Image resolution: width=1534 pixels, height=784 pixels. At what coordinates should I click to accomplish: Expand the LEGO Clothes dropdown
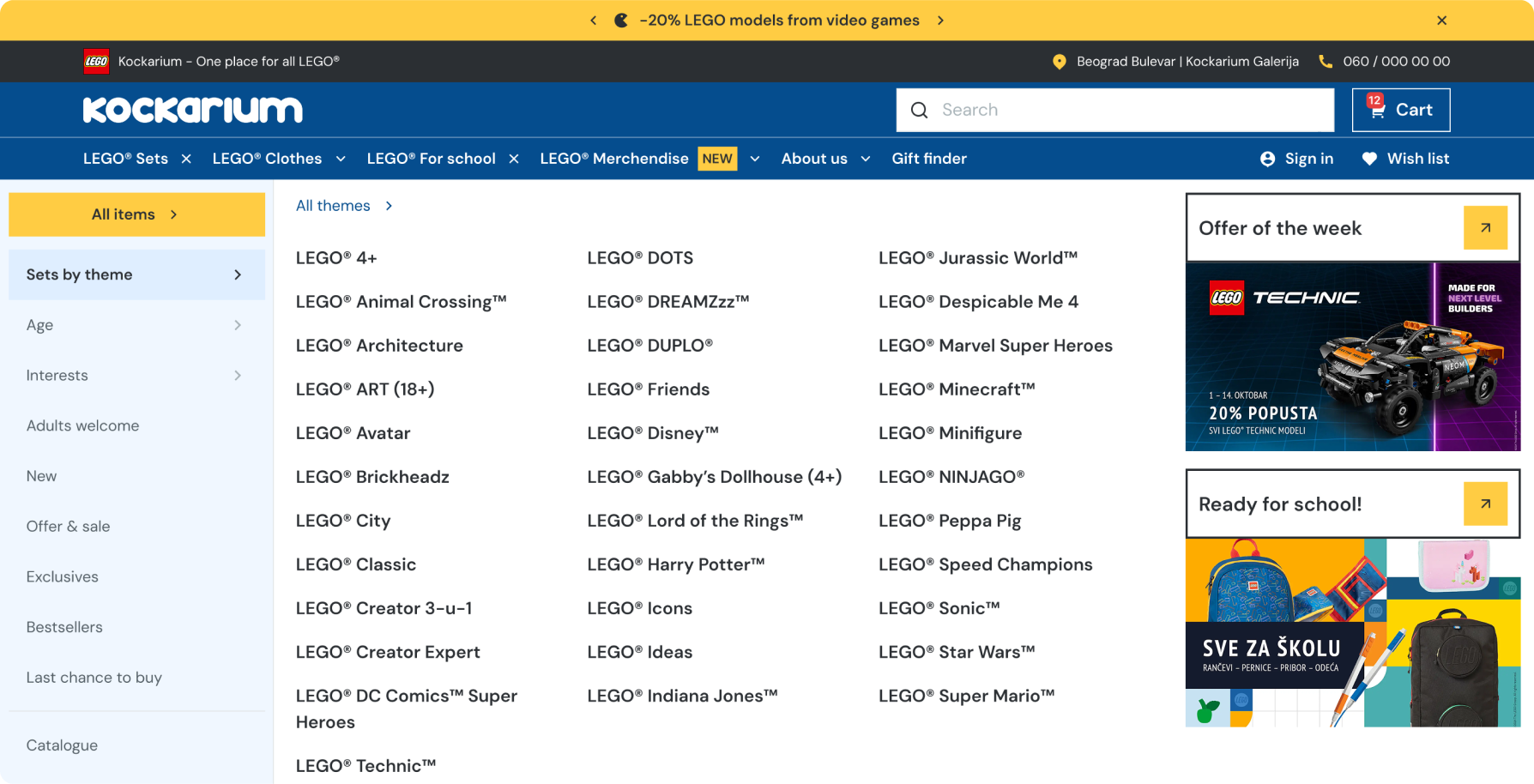pos(341,159)
